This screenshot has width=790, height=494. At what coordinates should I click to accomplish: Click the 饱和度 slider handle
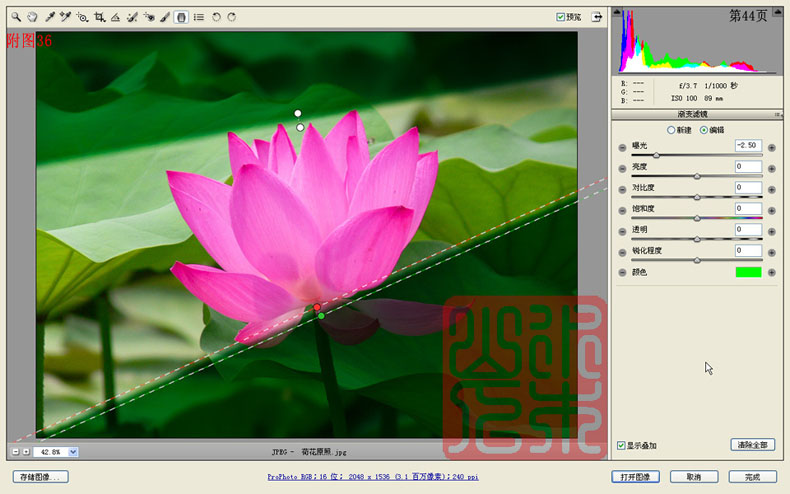(x=697, y=218)
